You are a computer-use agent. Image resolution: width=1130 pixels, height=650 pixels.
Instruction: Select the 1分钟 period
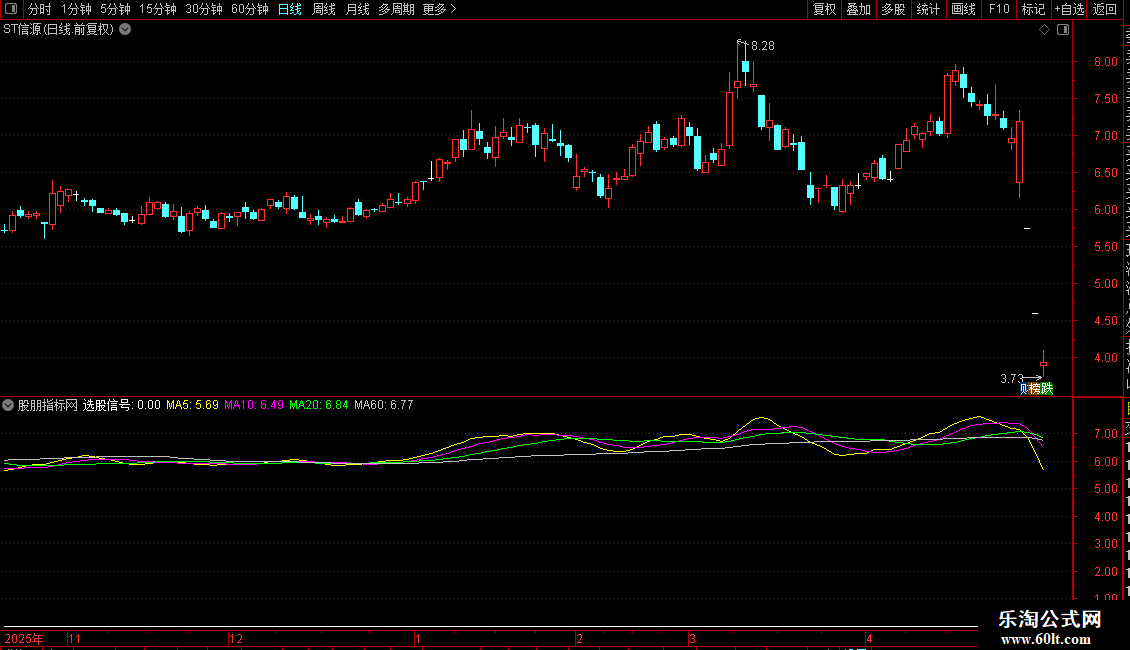click(x=76, y=9)
